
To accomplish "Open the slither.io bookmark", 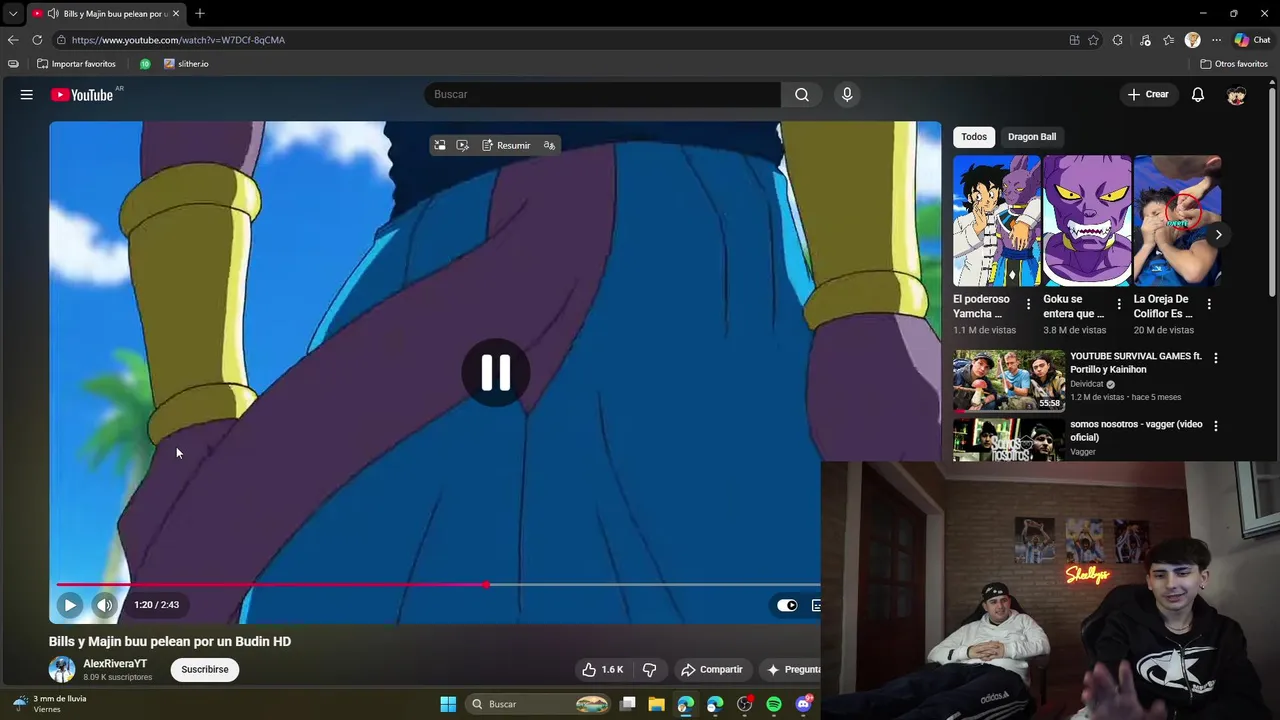I will [x=186, y=64].
